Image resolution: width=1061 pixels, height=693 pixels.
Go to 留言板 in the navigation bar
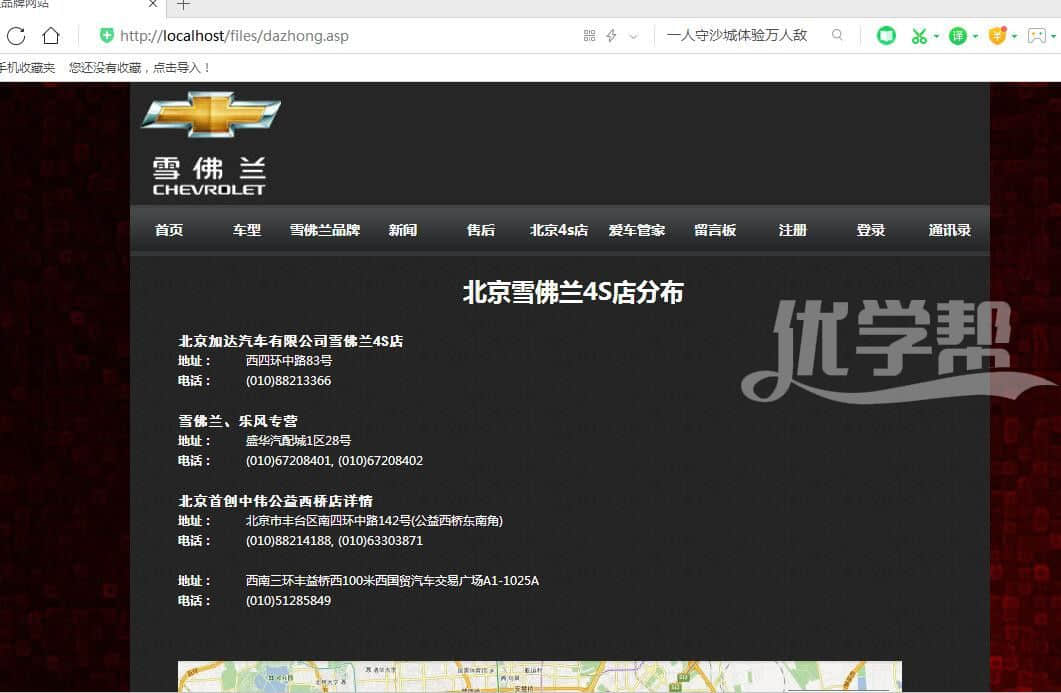click(714, 230)
